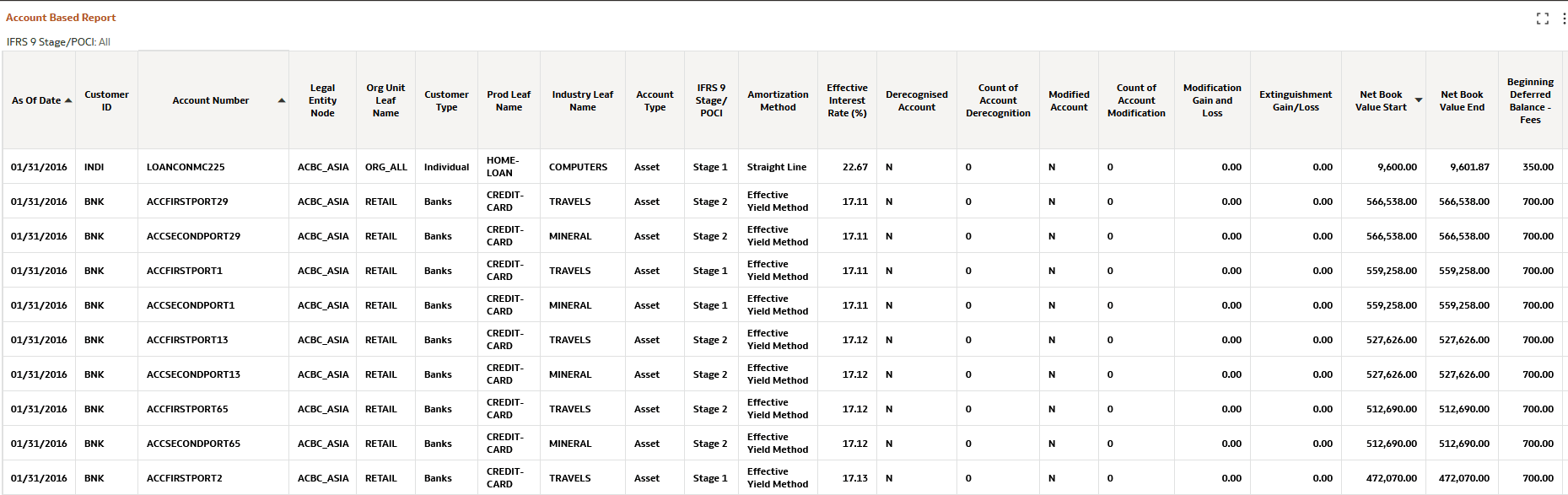Click account number ACCSECONDPORT13
The width and height of the screenshot is (1568, 495).
click(193, 374)
